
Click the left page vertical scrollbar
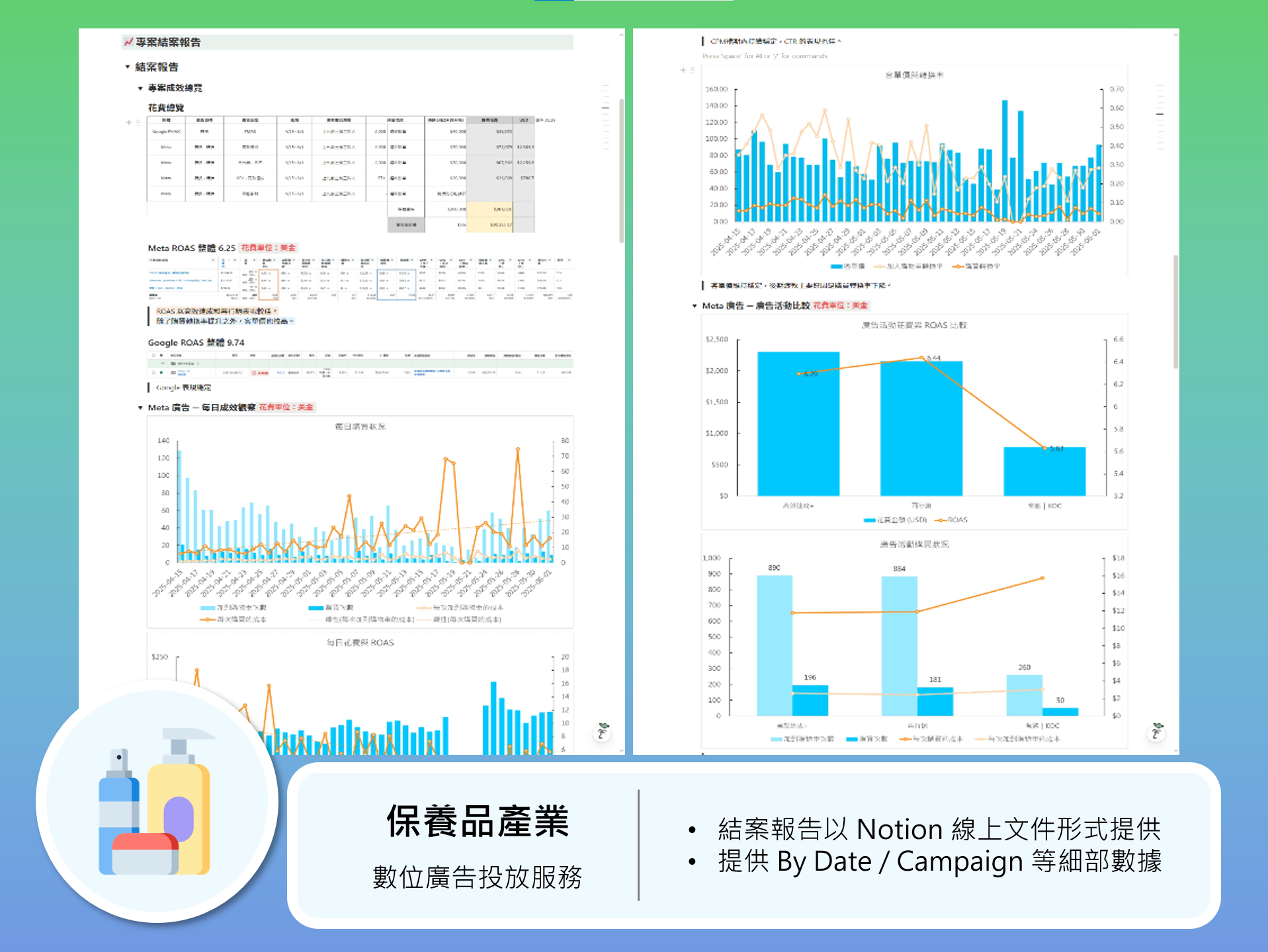click(621, 171)
